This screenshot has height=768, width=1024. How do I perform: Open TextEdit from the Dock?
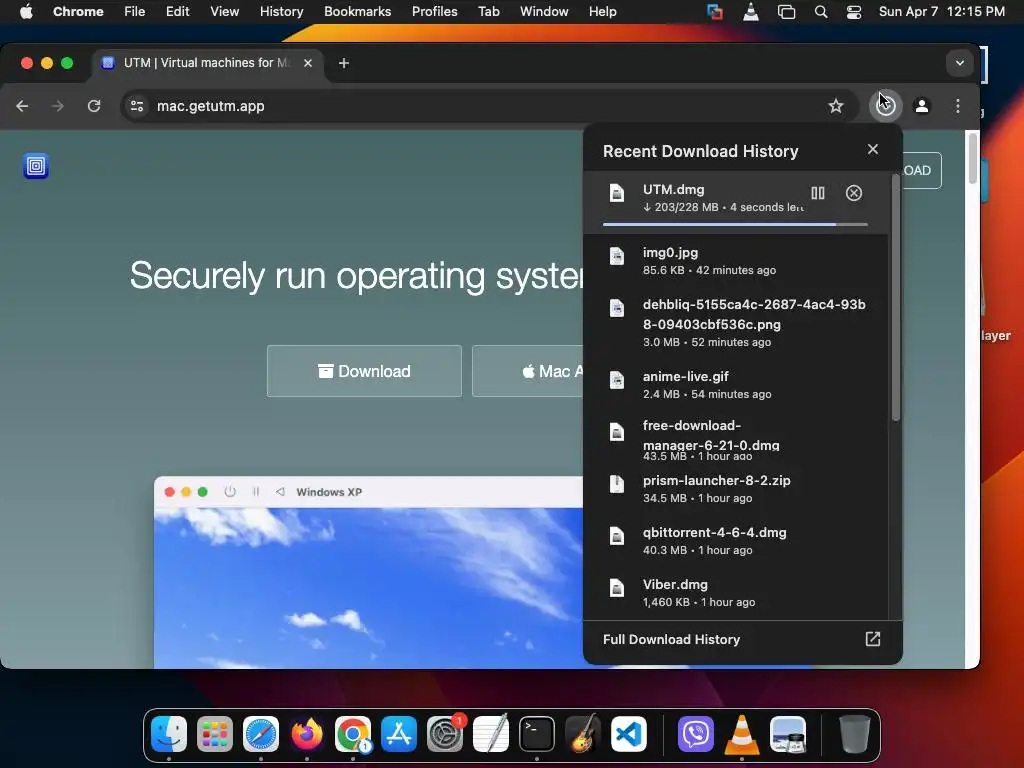coord(491,733)
